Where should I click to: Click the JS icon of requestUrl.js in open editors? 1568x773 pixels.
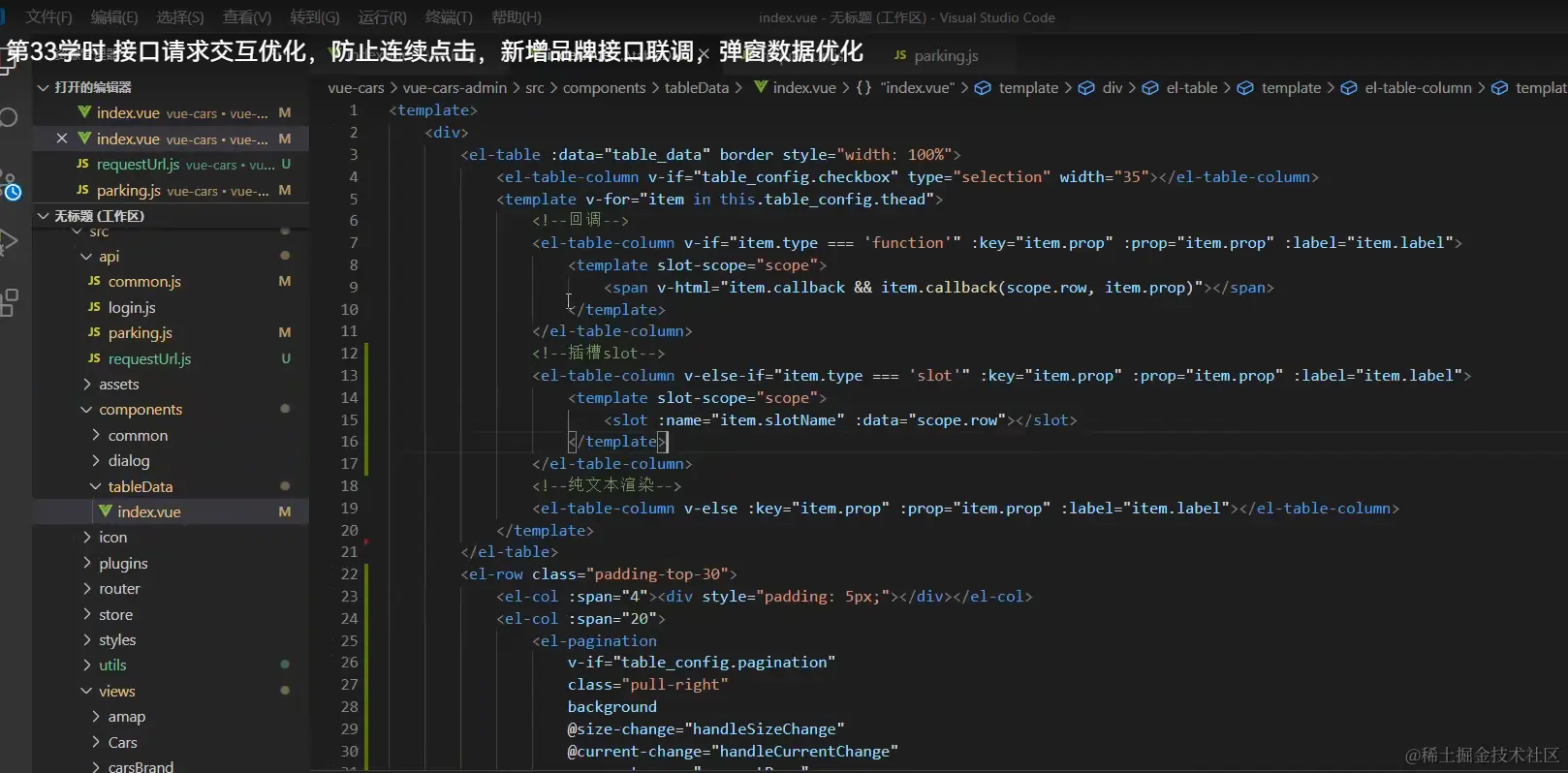point(82,164)
